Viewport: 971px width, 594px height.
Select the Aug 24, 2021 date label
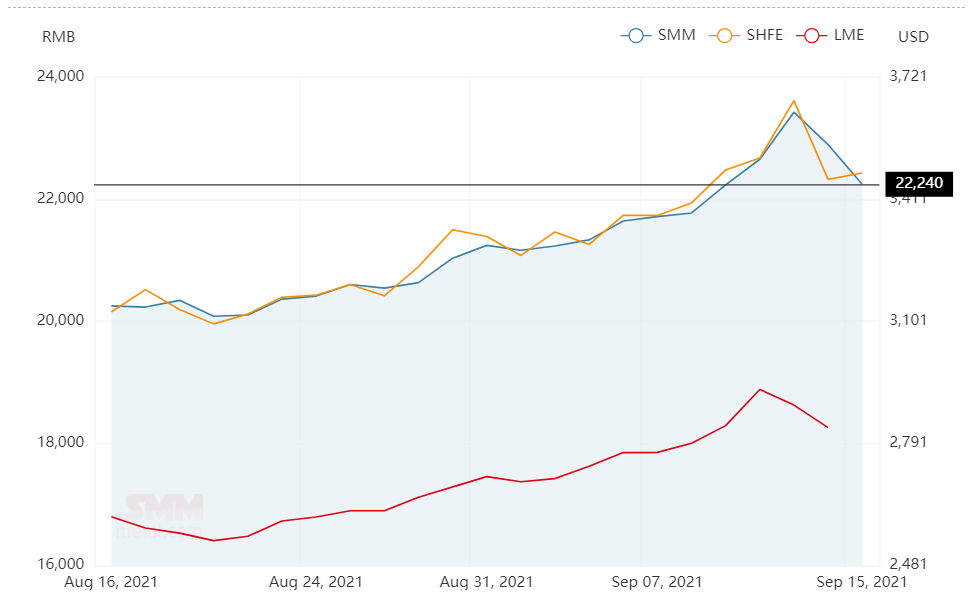[316, 581]
